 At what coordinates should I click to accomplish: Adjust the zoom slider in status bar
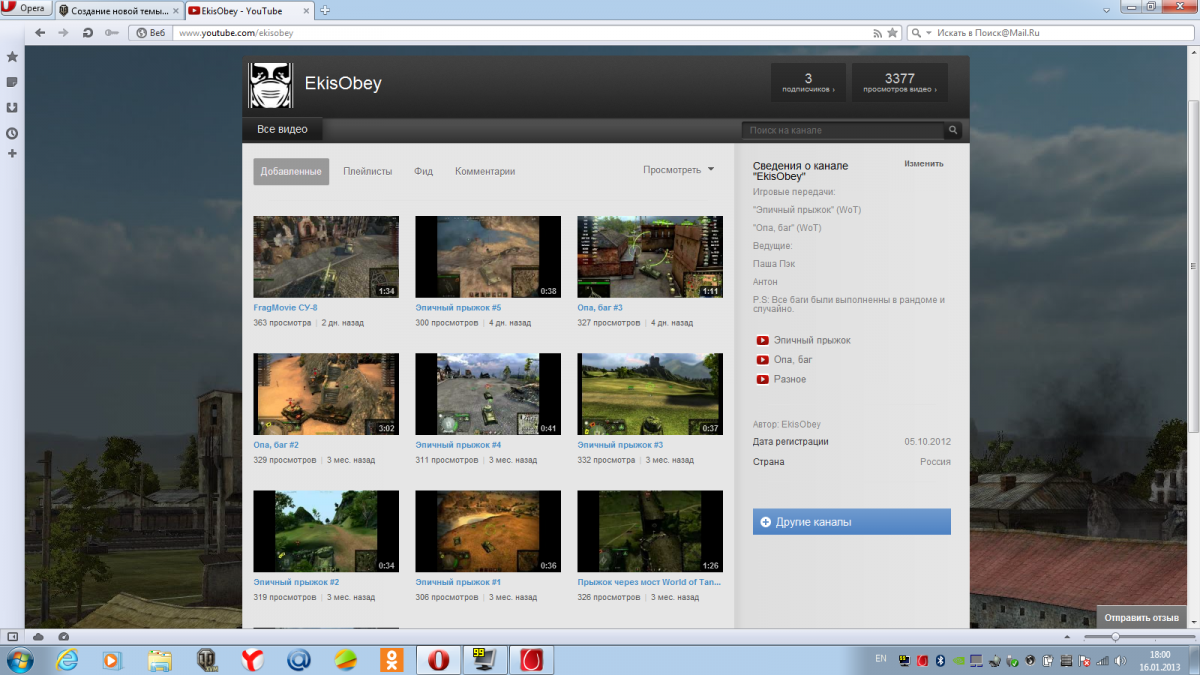pyautogui.click(x=1115, y=637)
